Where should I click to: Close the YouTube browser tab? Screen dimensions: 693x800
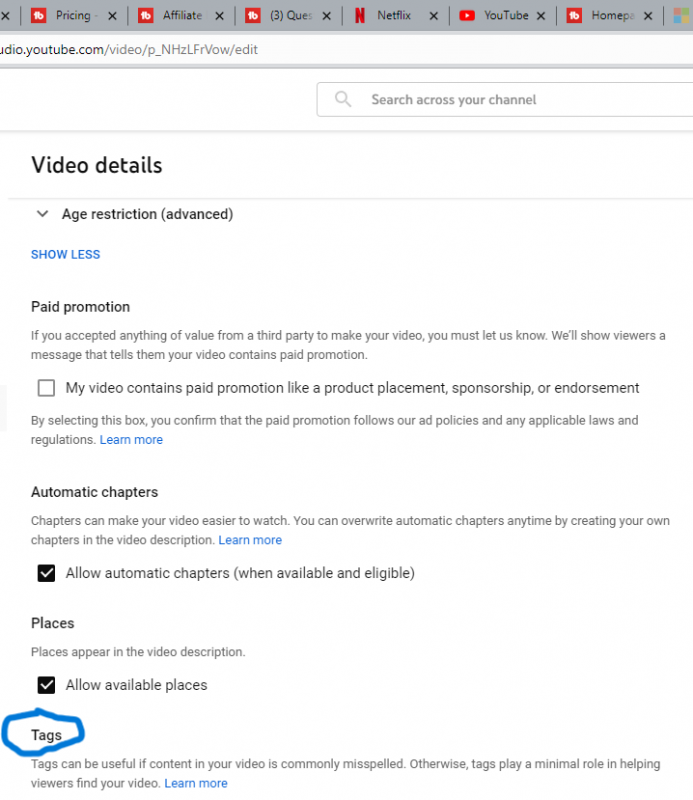(x=541, y=16)
